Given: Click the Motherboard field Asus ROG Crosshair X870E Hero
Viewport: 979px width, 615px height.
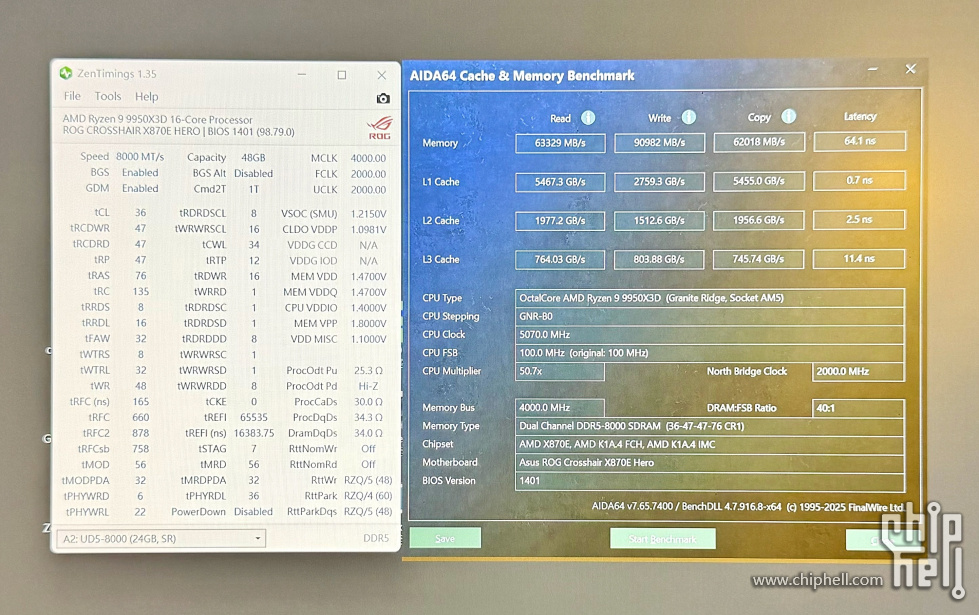Looking at the screenshot, I should click(710, 463).
